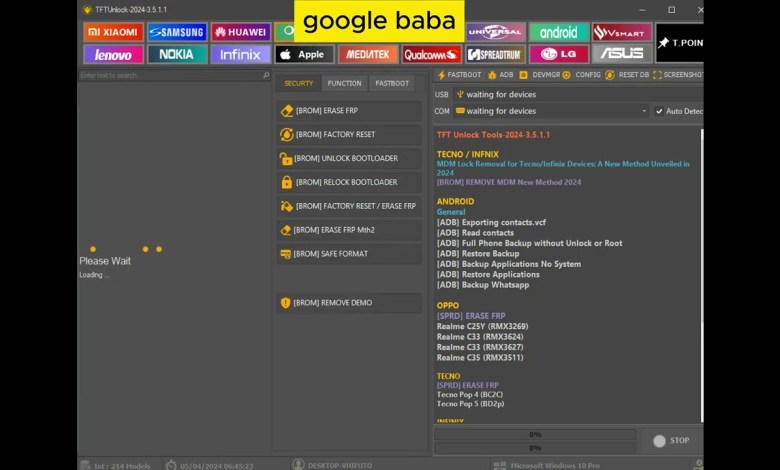Click the Microsoft Windows 10 Pro status
This screenshot has height=470, width=780.
pos(546,466)
